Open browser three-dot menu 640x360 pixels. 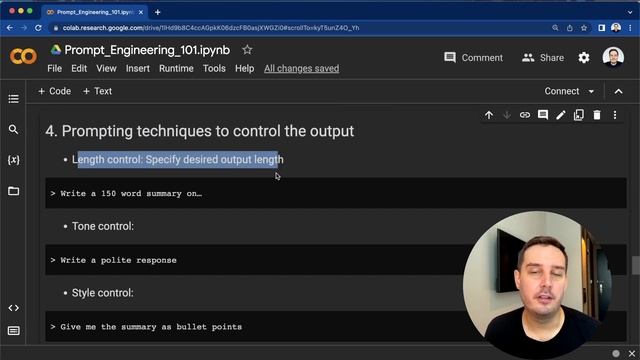(x=630, y=28)
